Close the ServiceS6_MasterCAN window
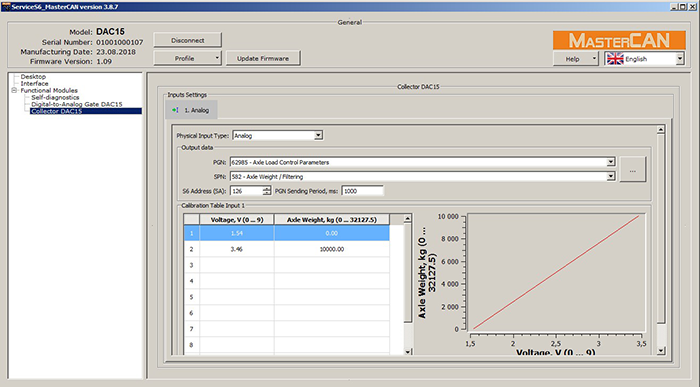This screenshot has width=700, height=387. pyautogui.click(x=692, y=7)
